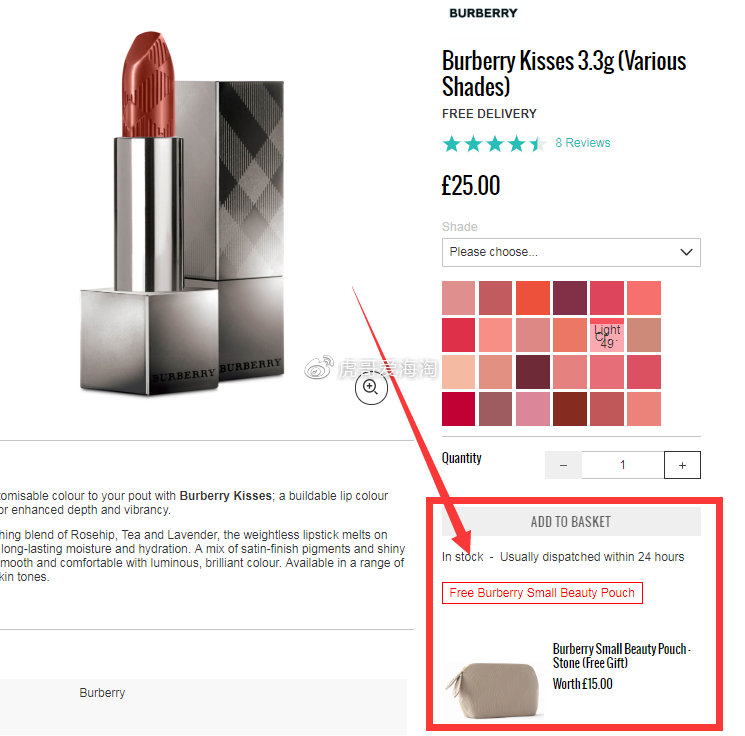Choose the peach nude swatch in third row
Image resolution: width=745 pixels, height=736 pixels.
click(458, 372)
